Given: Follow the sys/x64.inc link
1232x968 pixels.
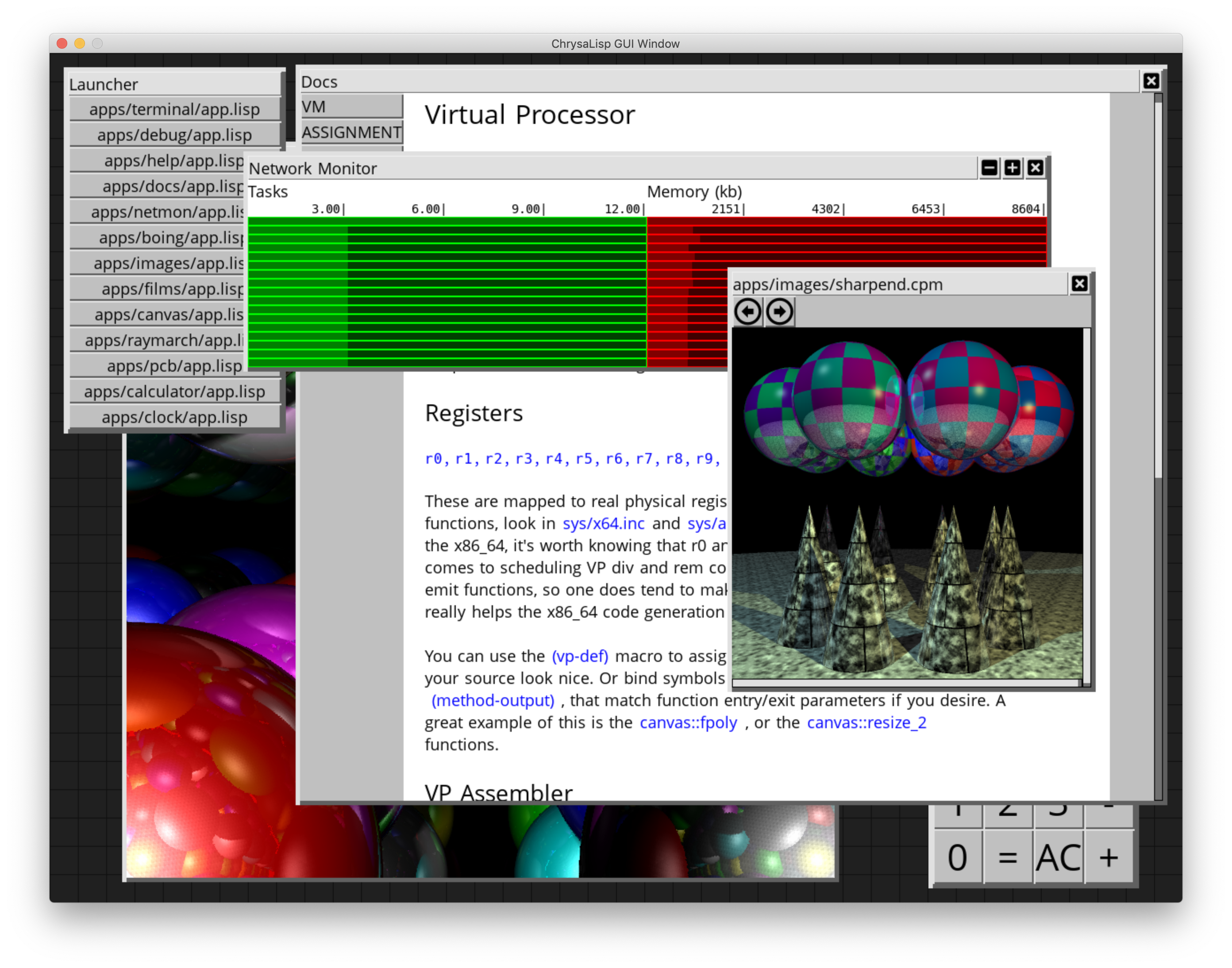Looking at the screenshot, I should coord(603,523).
